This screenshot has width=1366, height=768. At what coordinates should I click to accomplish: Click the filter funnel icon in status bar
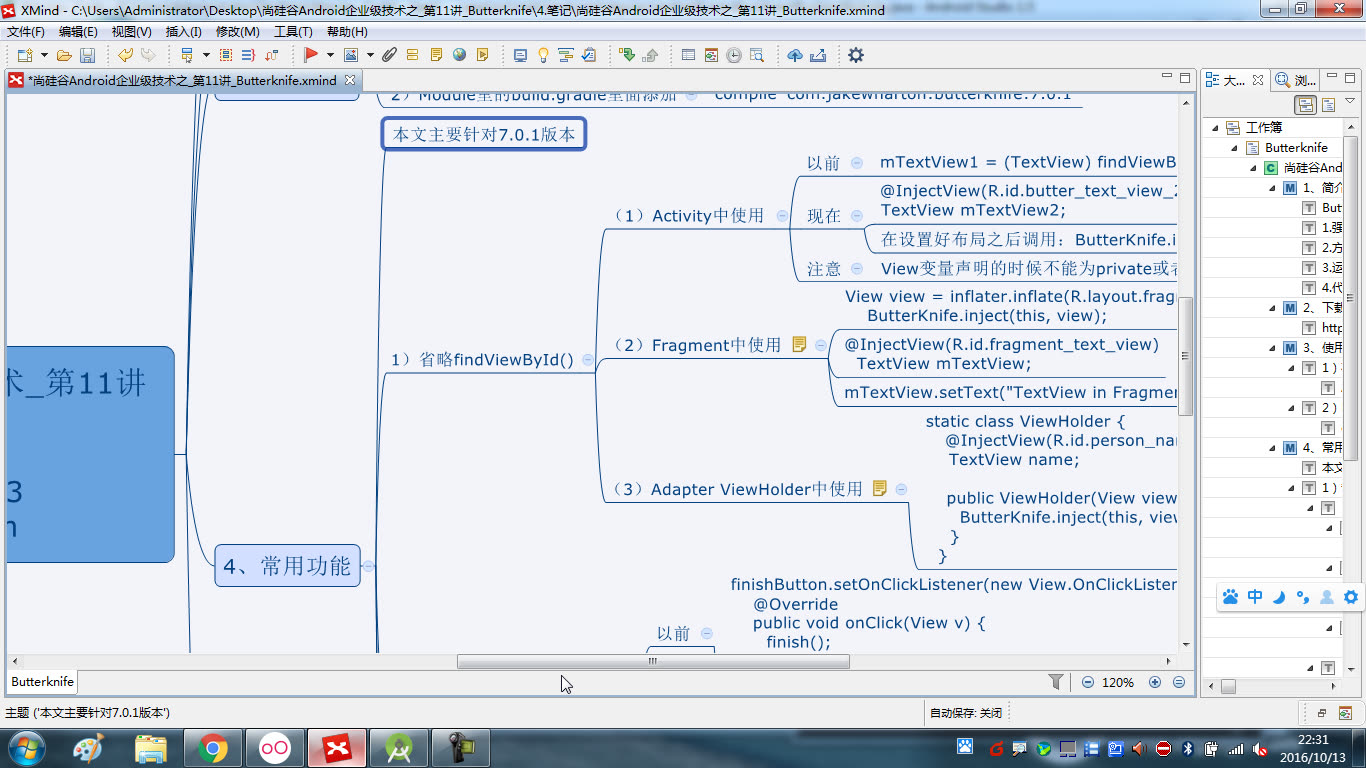coord(1056,682)
